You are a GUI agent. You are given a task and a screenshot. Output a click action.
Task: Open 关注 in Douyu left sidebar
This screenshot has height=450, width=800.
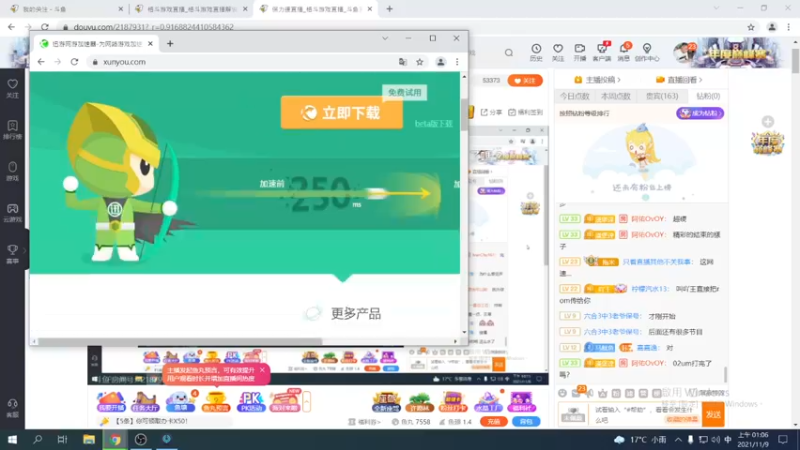[12, 88]
